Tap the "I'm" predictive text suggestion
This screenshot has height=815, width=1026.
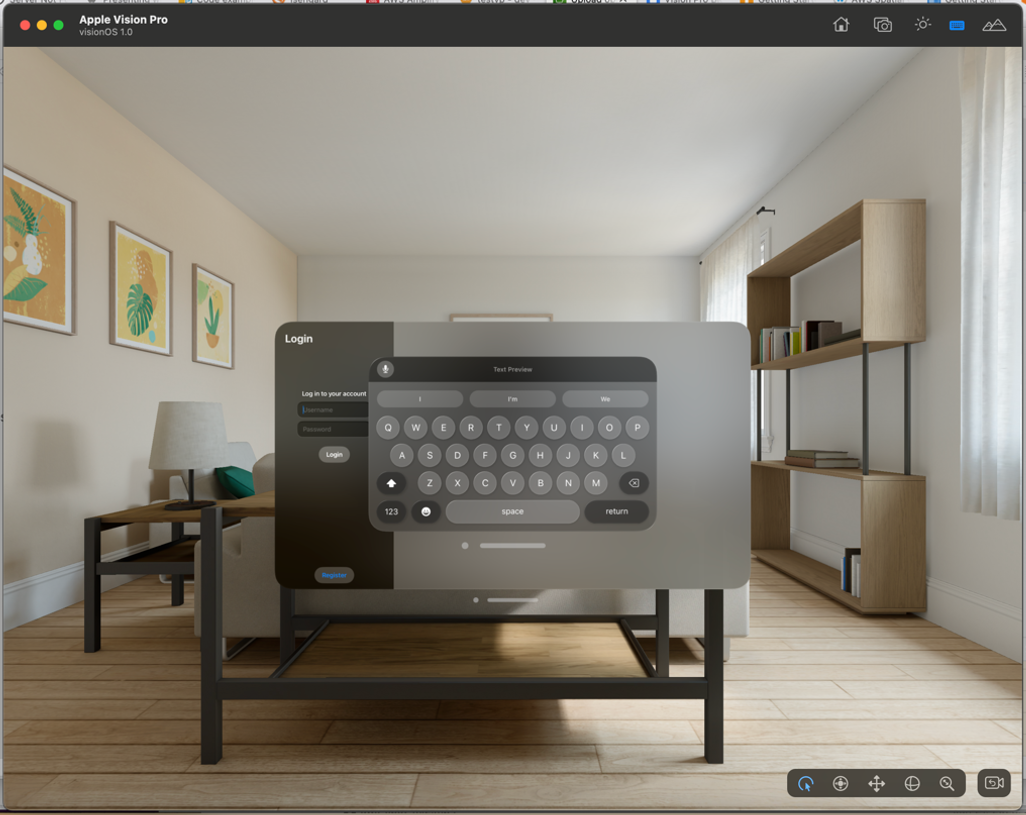pyautogui.click(x=513, y=397)
